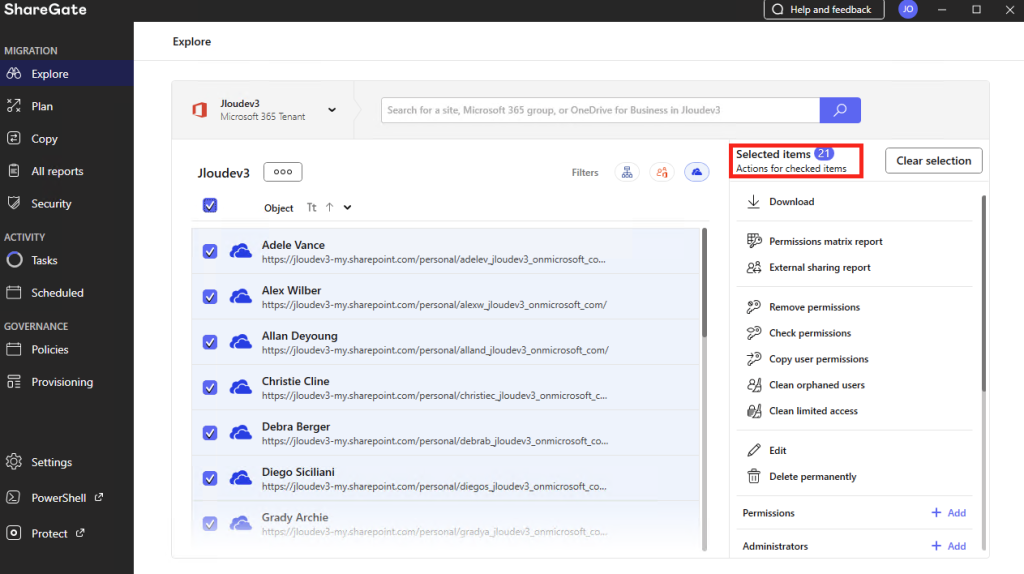Toggle the sites filter icon
1024x574 pixels.
(x=627, y=172)
